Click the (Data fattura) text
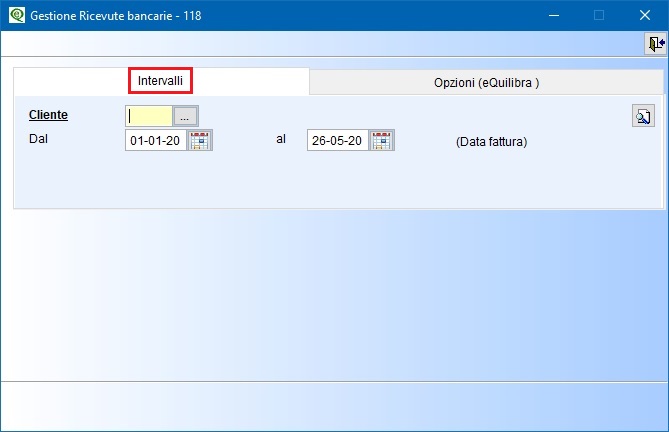Viewport: 669px width, 432px height. (492, 142)
